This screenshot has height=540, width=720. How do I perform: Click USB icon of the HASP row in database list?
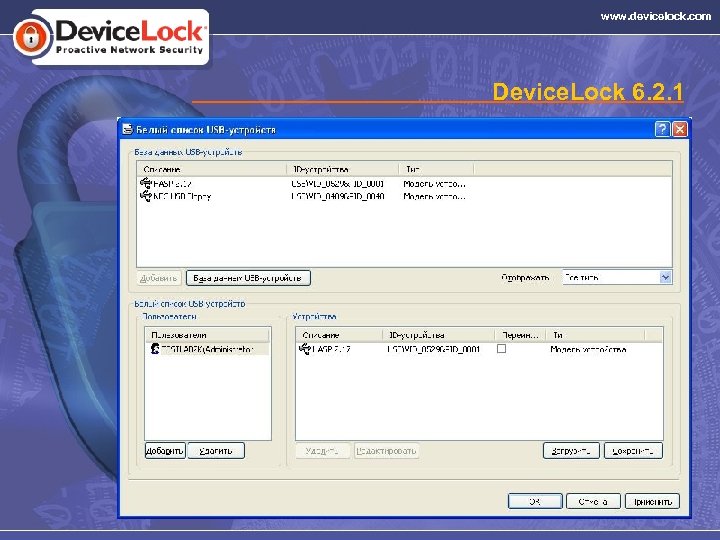[x=146, y=183]
